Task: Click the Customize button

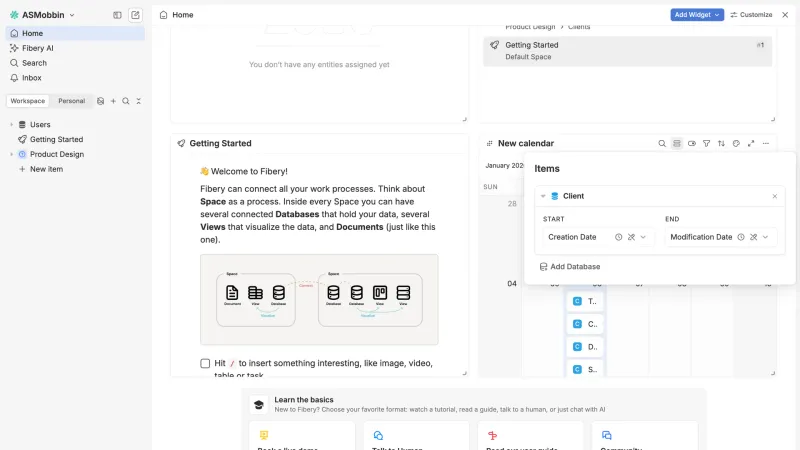Action: click(751, 15)
